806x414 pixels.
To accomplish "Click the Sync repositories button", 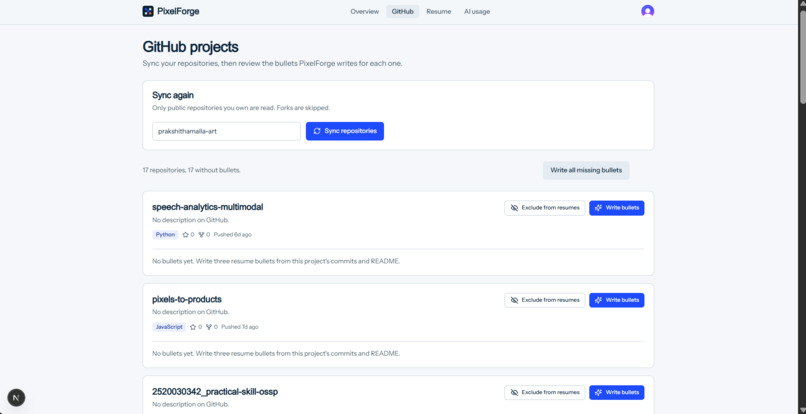I will point(345,131).
